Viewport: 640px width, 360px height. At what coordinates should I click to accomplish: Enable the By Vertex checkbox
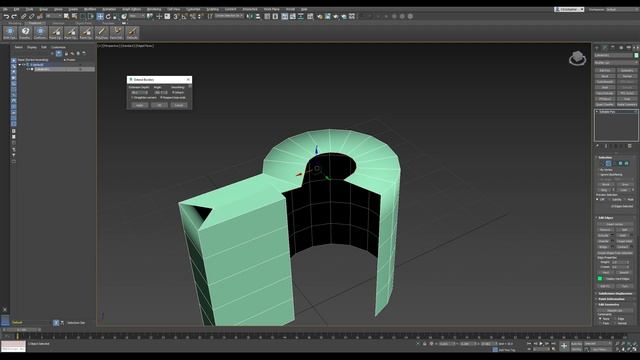(599, 170)
